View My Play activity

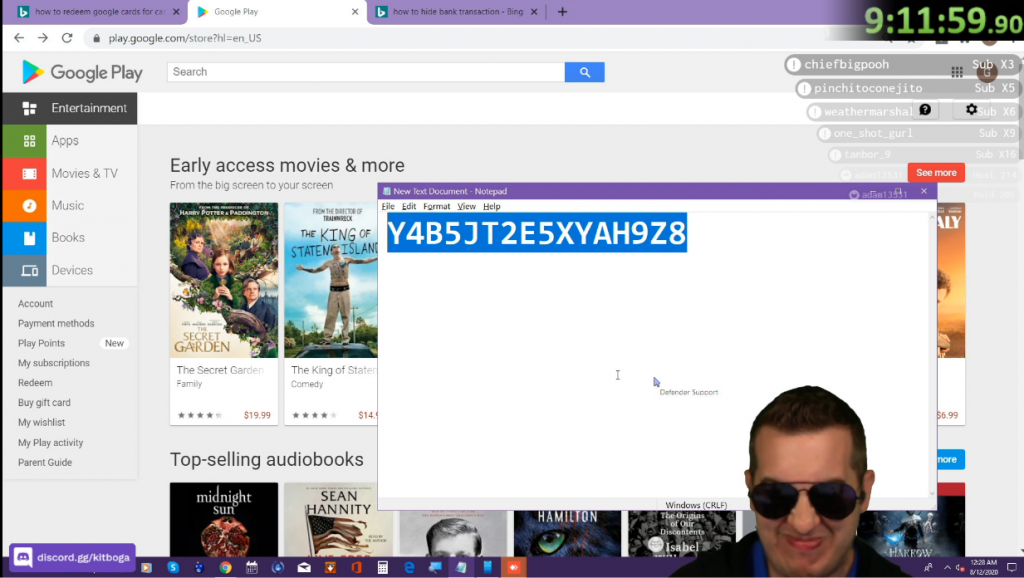click(50, 443)
